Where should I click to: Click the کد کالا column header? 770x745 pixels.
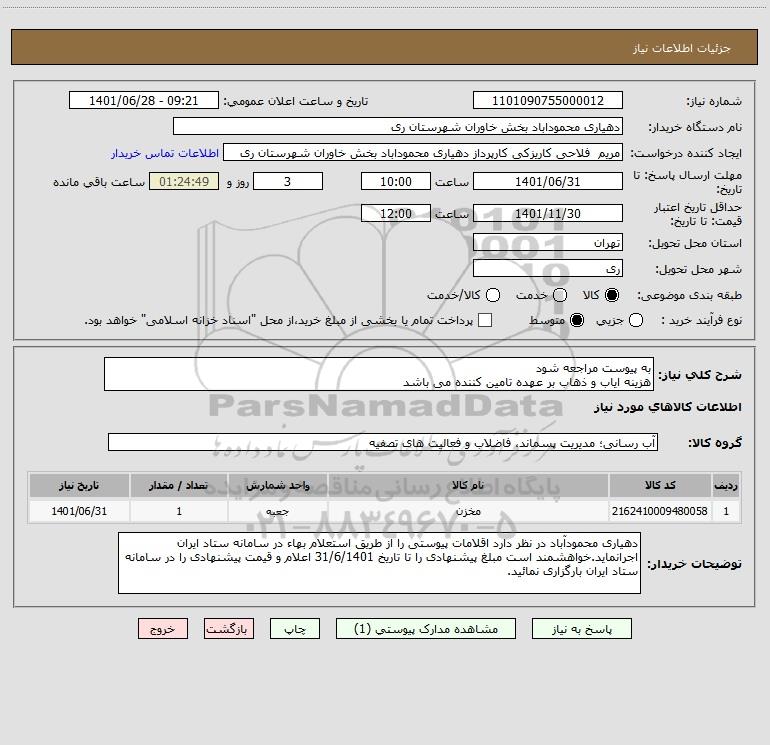(x=660, y=486)
